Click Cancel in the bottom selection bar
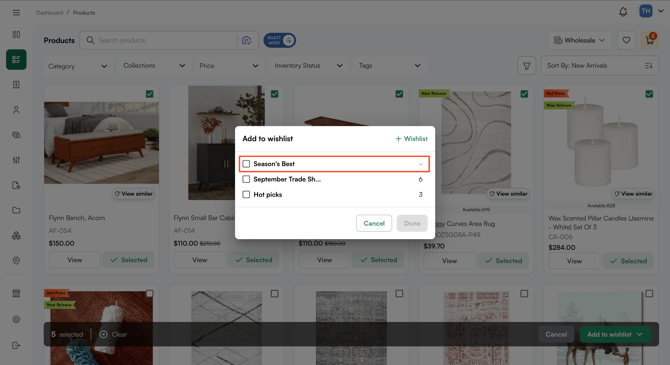The image size is (670, 365). click(556, 334)
